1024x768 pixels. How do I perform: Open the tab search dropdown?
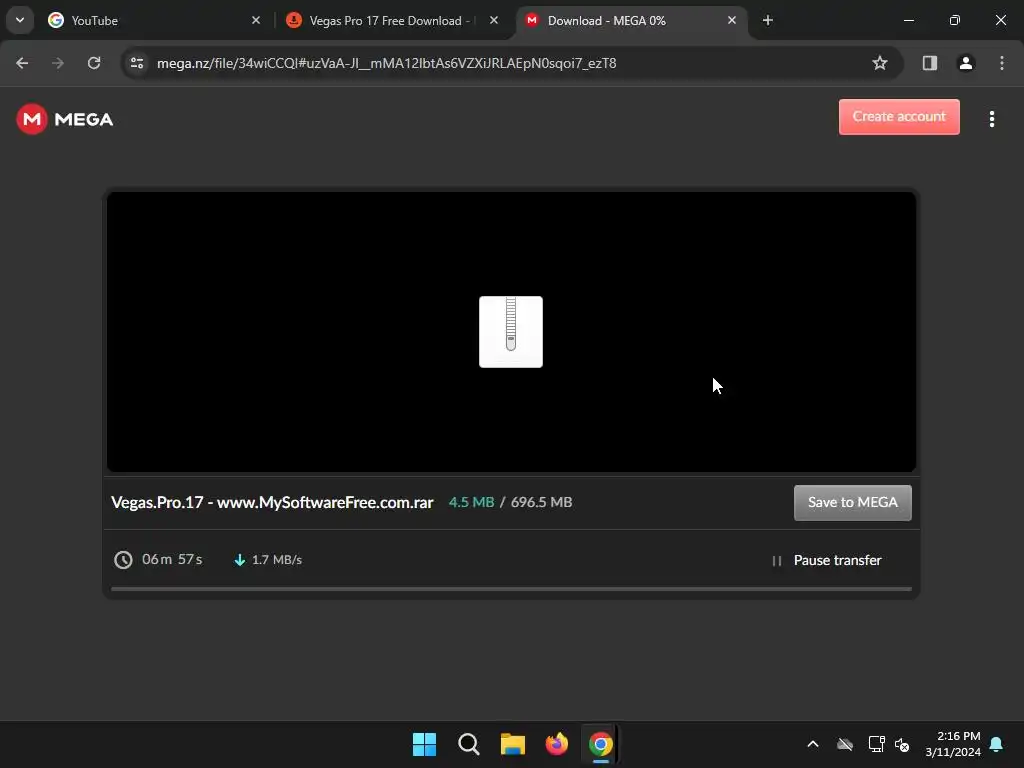click(x=20, y=20)
